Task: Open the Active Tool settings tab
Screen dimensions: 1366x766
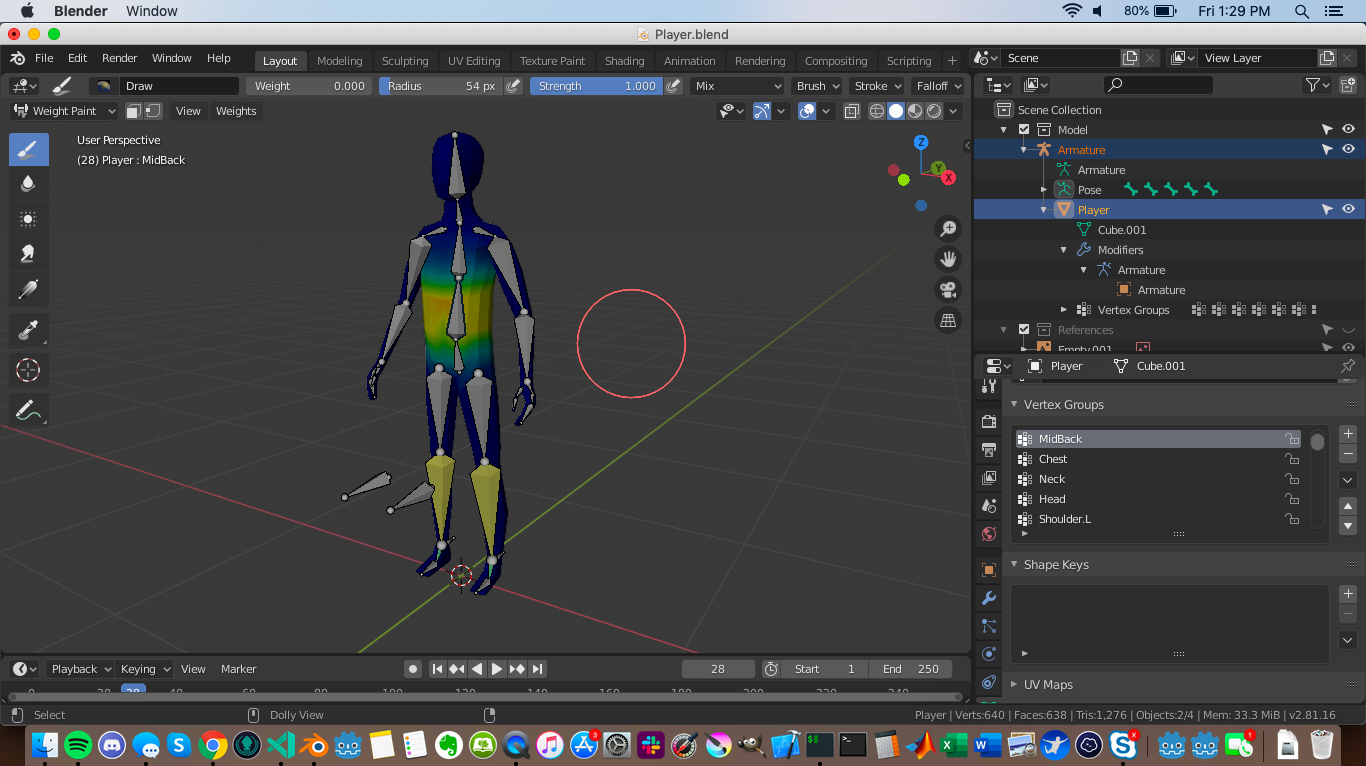Action: (989, 387)
